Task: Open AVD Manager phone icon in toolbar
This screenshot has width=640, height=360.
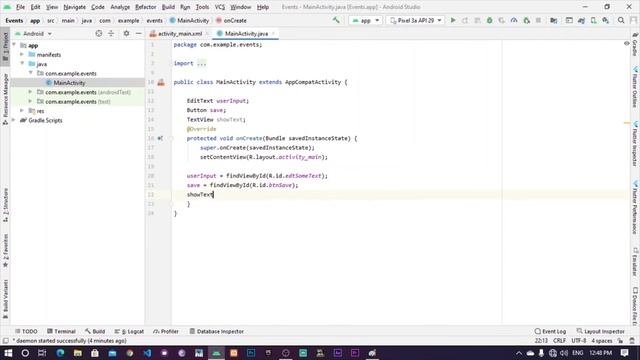Action: pyautogui.click(x=593, y=20)
